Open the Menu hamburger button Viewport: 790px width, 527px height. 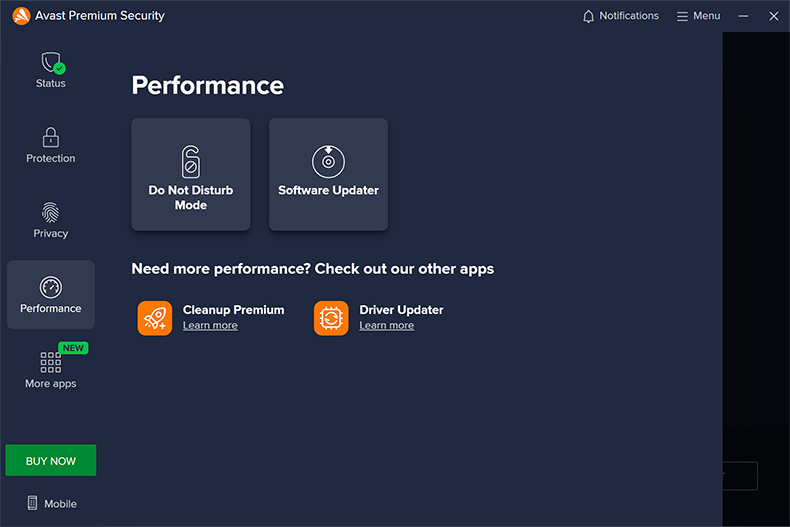(698, 16)
